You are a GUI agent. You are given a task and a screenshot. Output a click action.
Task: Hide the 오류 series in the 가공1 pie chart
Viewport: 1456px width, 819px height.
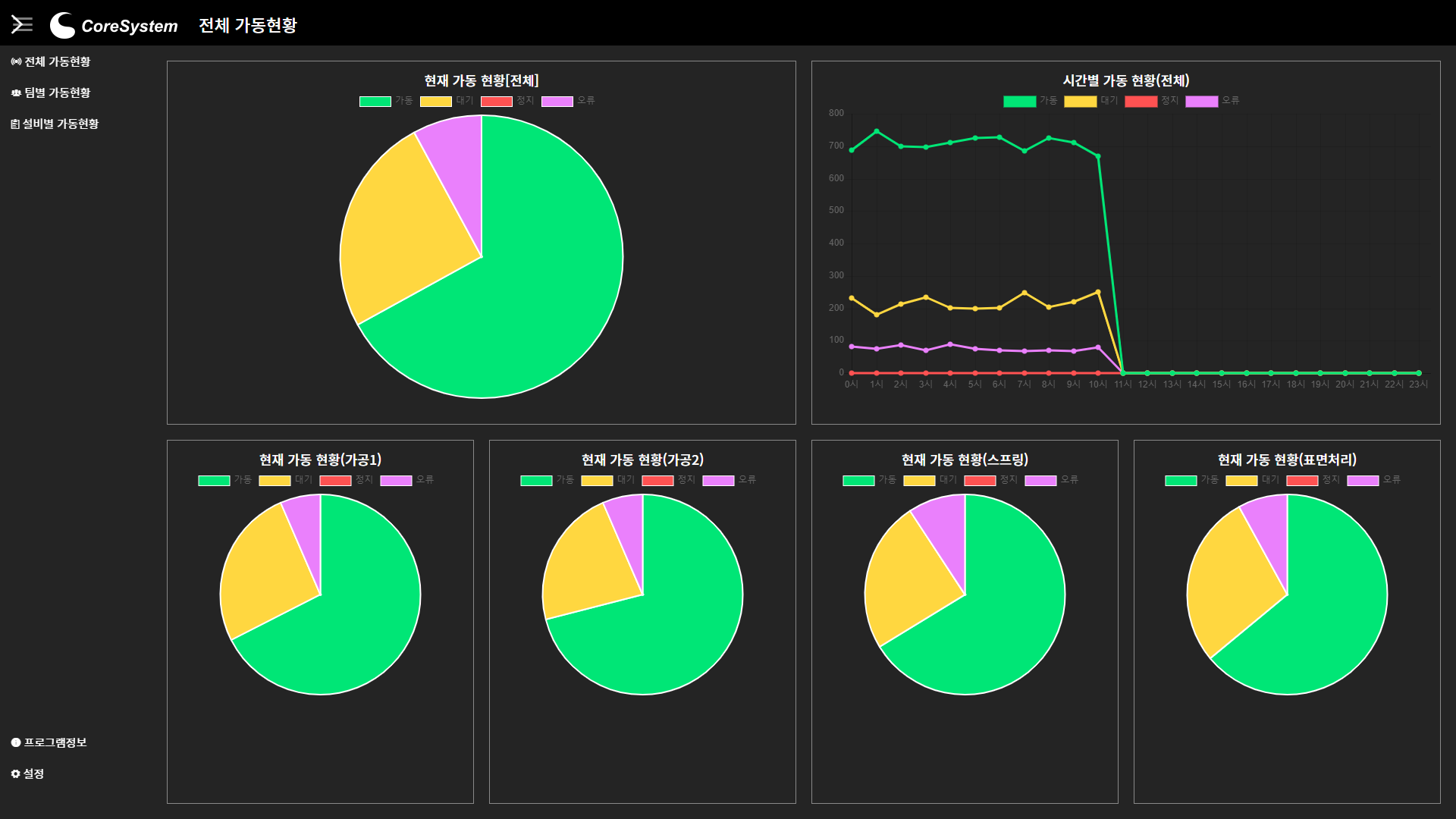coord(407,480)
